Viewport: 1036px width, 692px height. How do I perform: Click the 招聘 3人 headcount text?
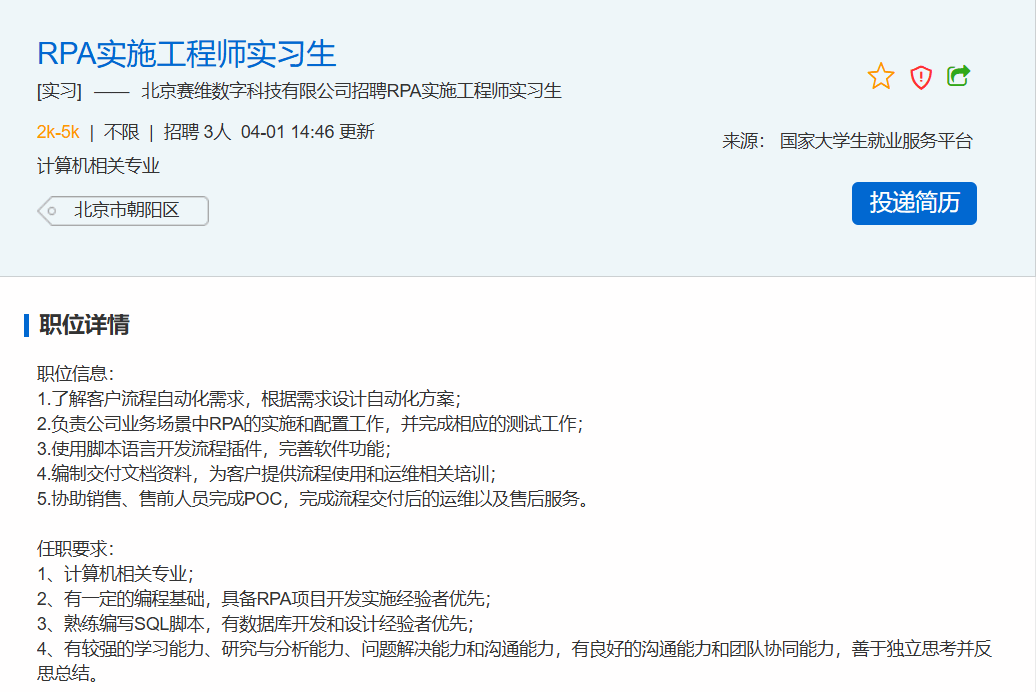coord(197,132)
